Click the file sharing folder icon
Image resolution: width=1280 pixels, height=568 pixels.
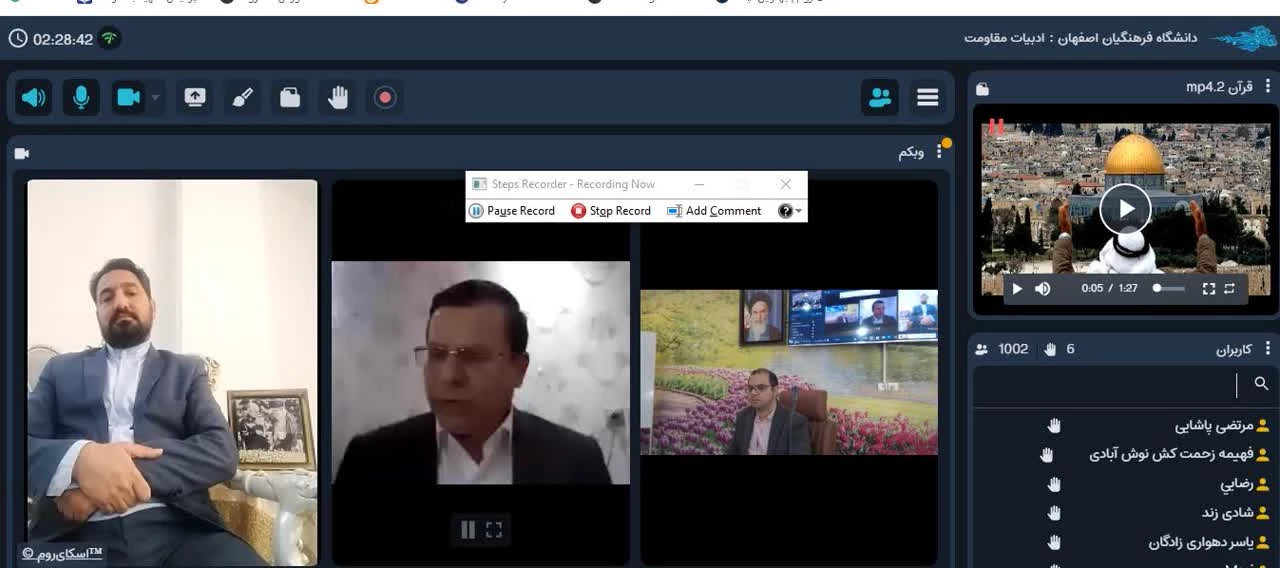(290, 97)
